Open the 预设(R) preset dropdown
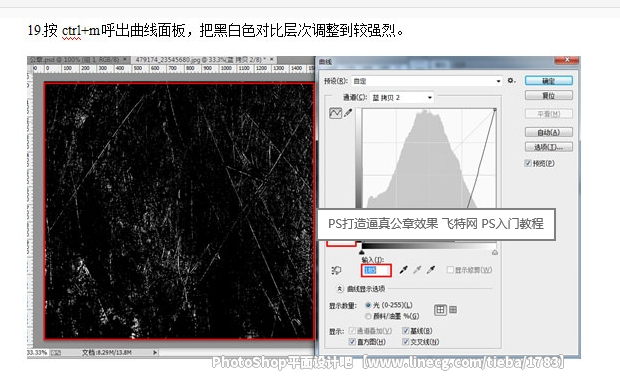 (x=427, y=81)
